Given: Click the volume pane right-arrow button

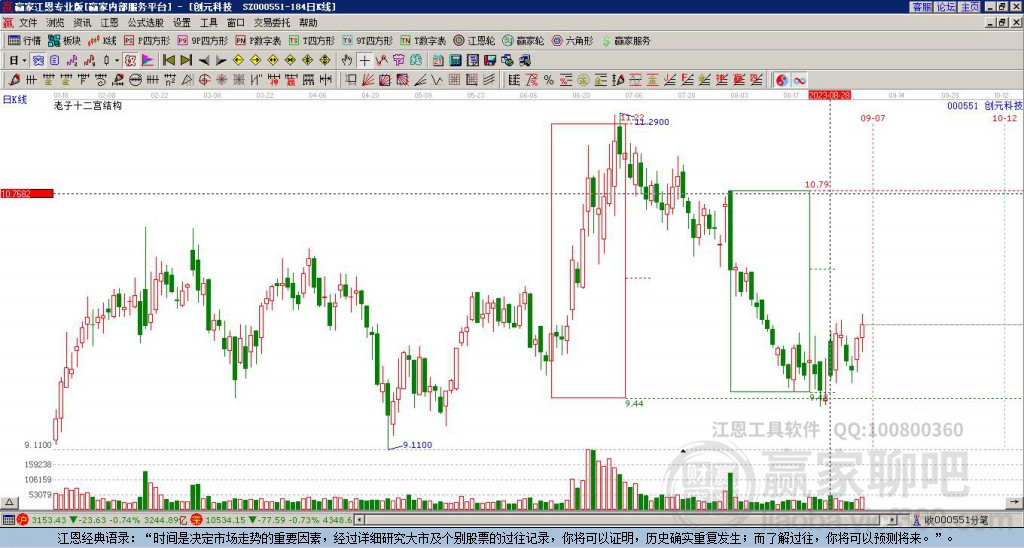Looking at the screenshot, I should pos(1016,502).
